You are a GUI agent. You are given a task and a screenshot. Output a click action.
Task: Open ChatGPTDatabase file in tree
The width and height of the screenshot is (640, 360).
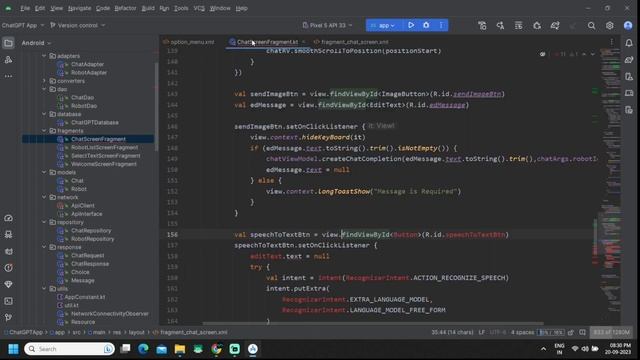tap(94, 122)
